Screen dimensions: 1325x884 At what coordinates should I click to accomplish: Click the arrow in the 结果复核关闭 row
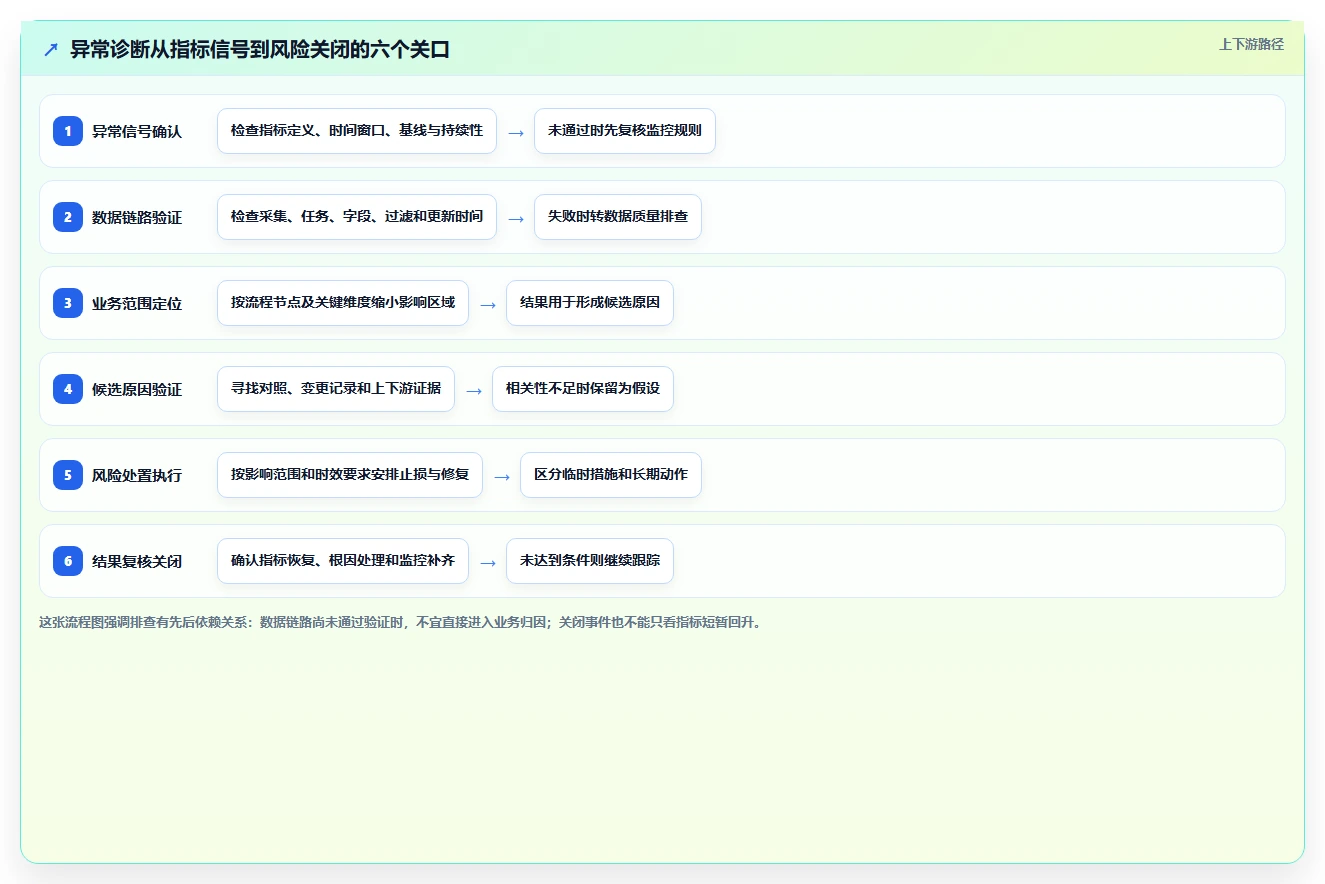(488, 562)
